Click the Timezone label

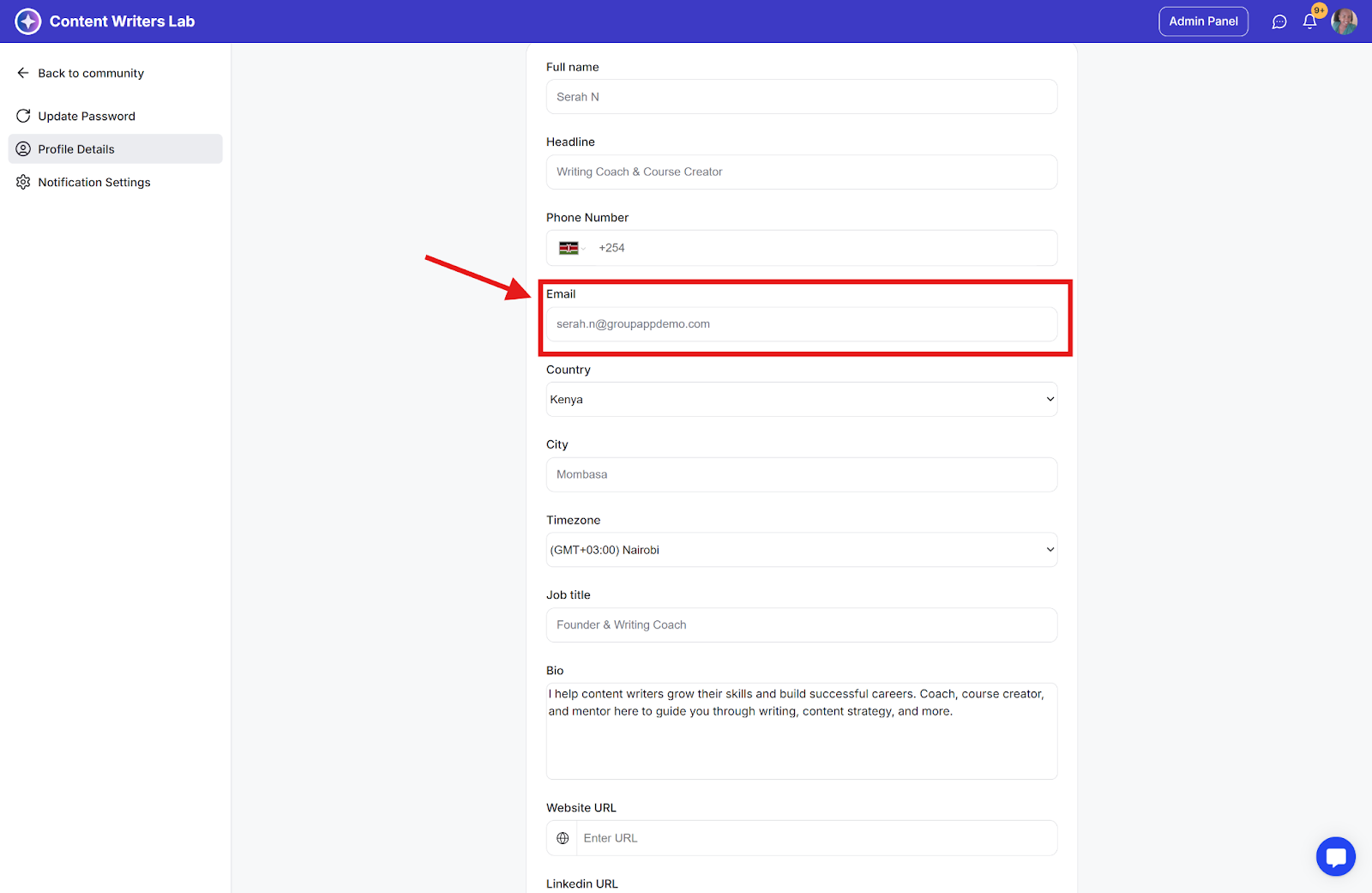pos(574,520)
